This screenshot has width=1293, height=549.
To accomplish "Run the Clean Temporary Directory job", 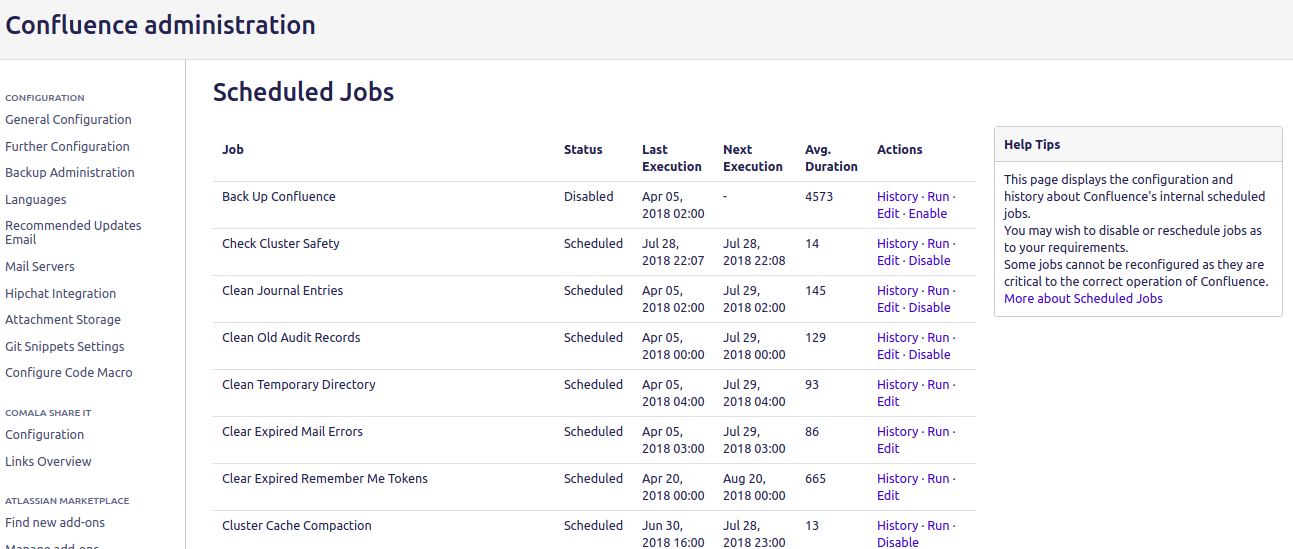I will [938, 385].
